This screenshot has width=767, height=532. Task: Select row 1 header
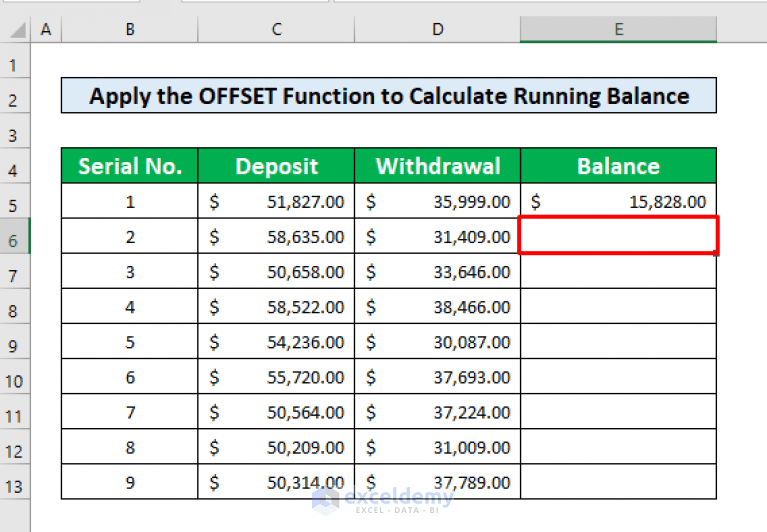(x=15, y=61)
